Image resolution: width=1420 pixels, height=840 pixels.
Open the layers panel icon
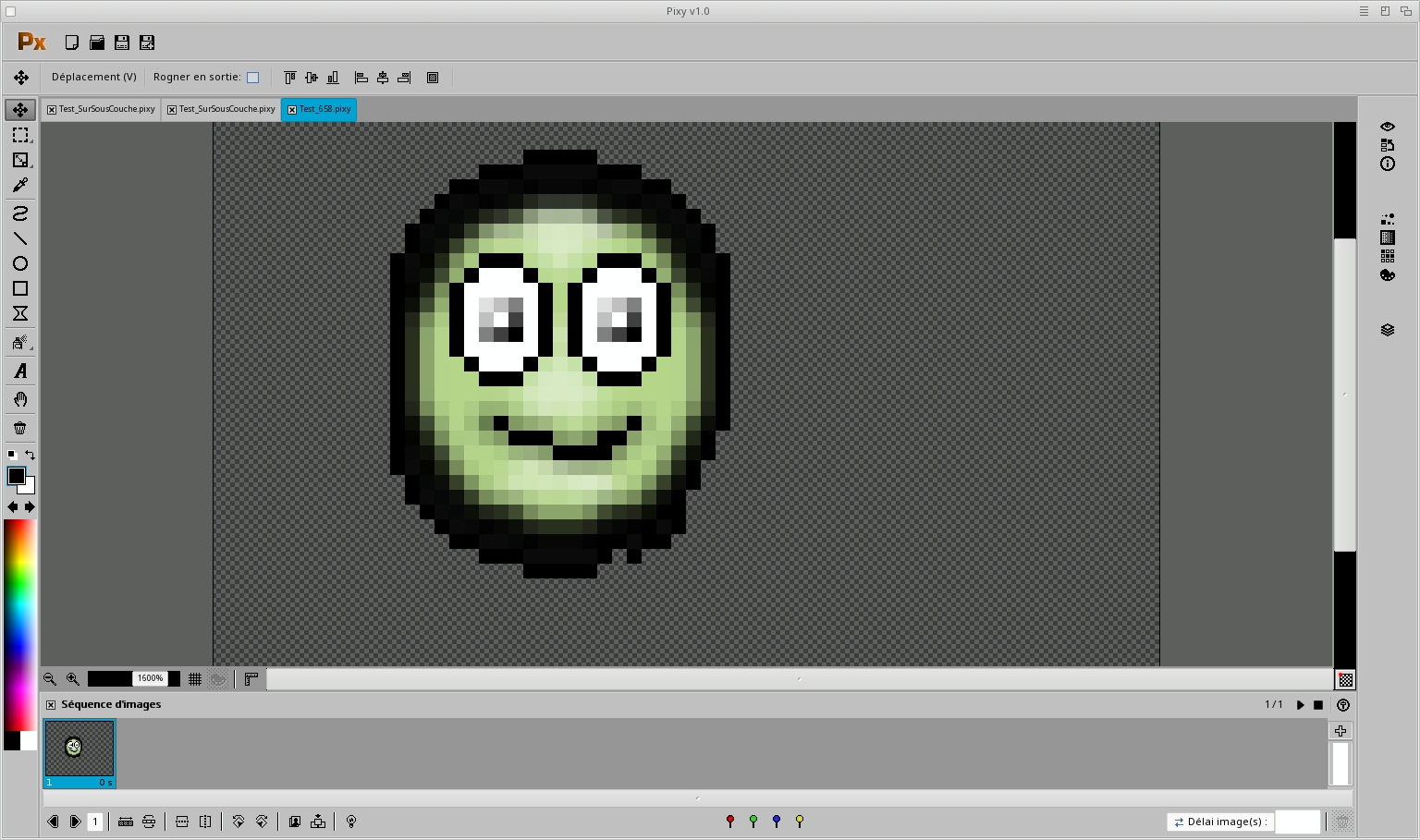tap(1387, 330)
